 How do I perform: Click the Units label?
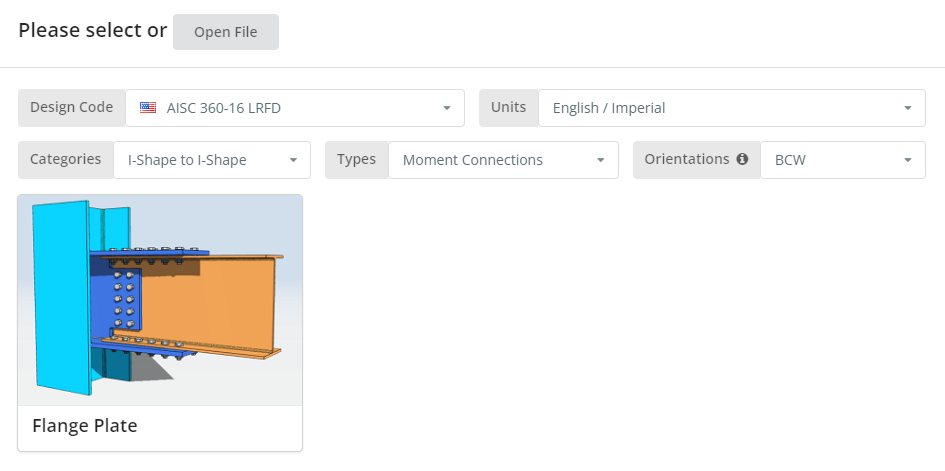click(509, 107)
